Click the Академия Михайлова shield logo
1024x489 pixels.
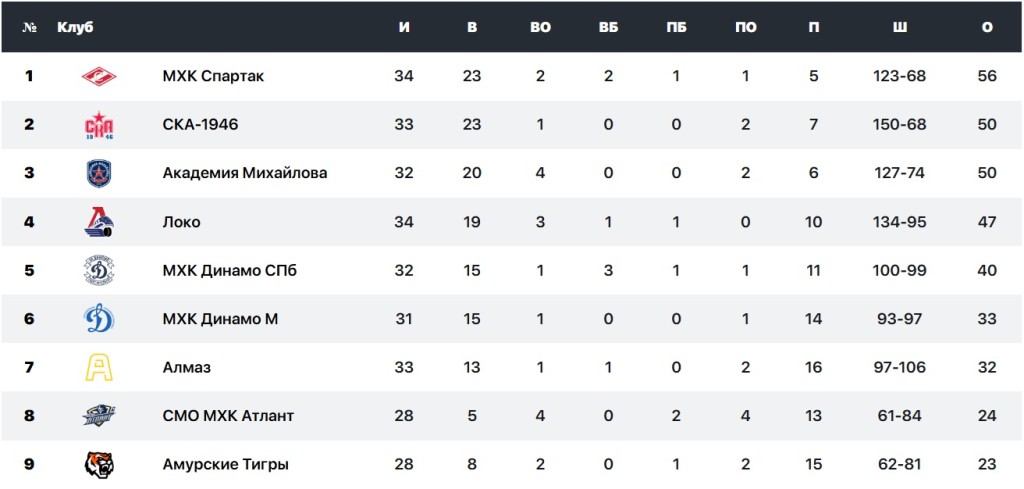pos(99,173)
